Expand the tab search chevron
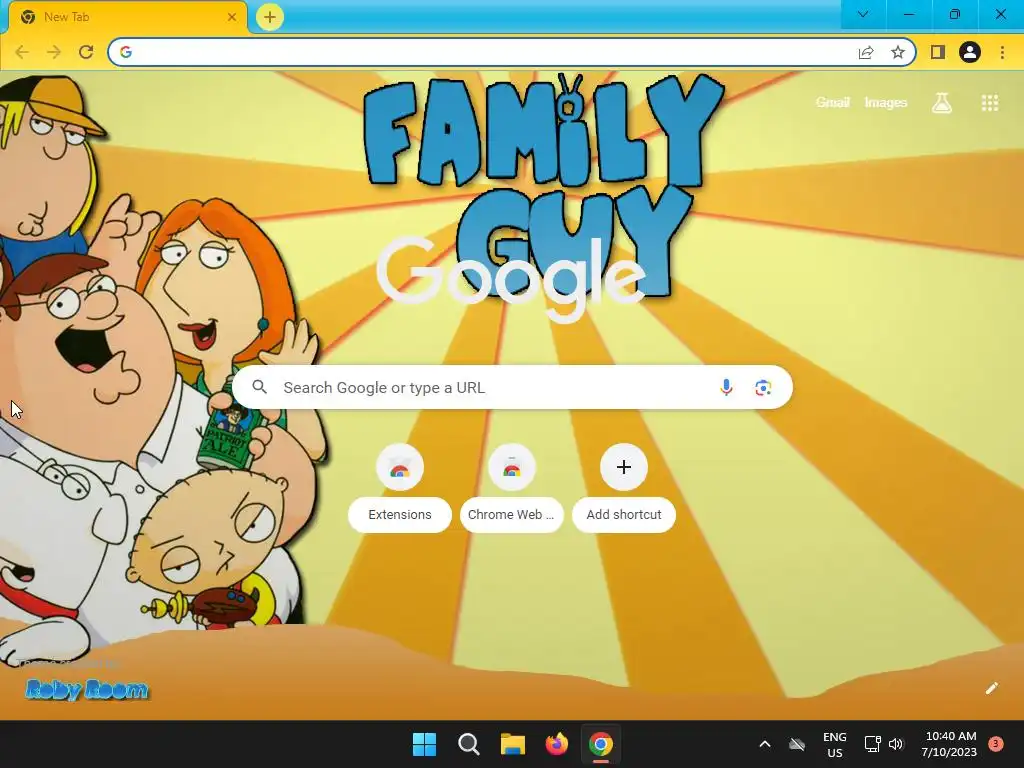This screenshot has height=768, width=1024. [x=863, y=14]
